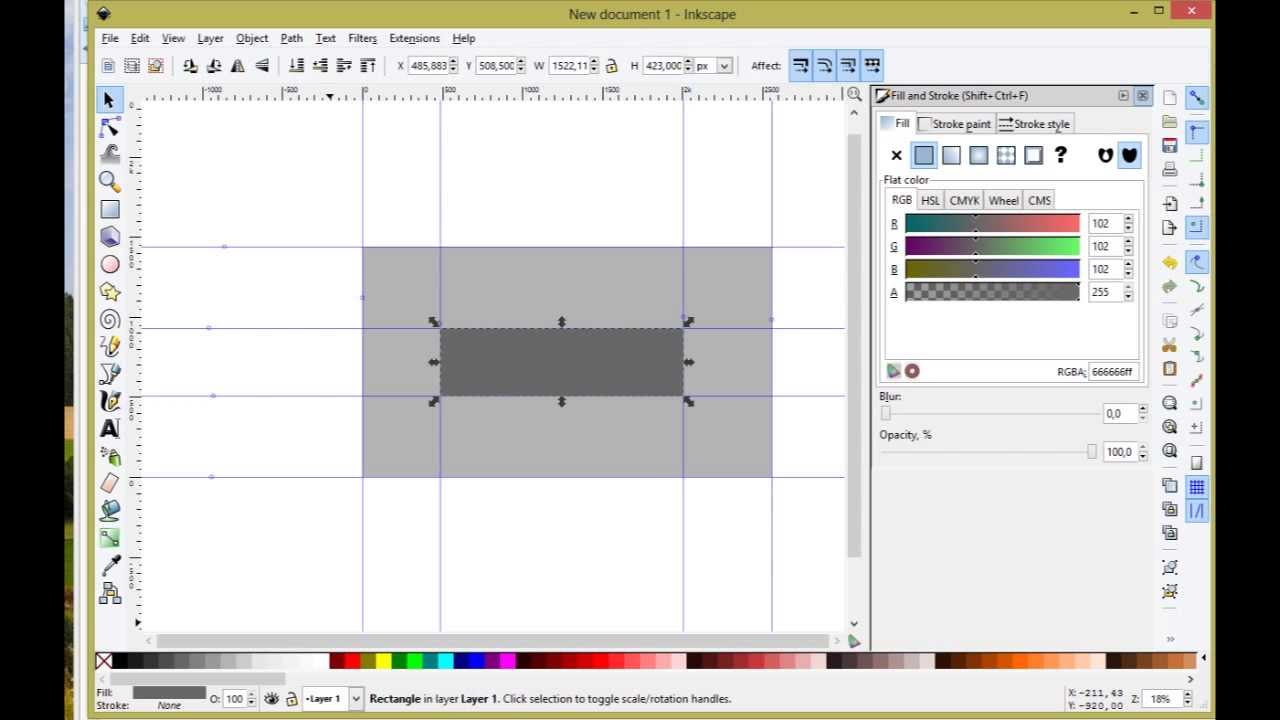Choose linear gradient fill type
1280x720 pixels.
tap(951, 155)
